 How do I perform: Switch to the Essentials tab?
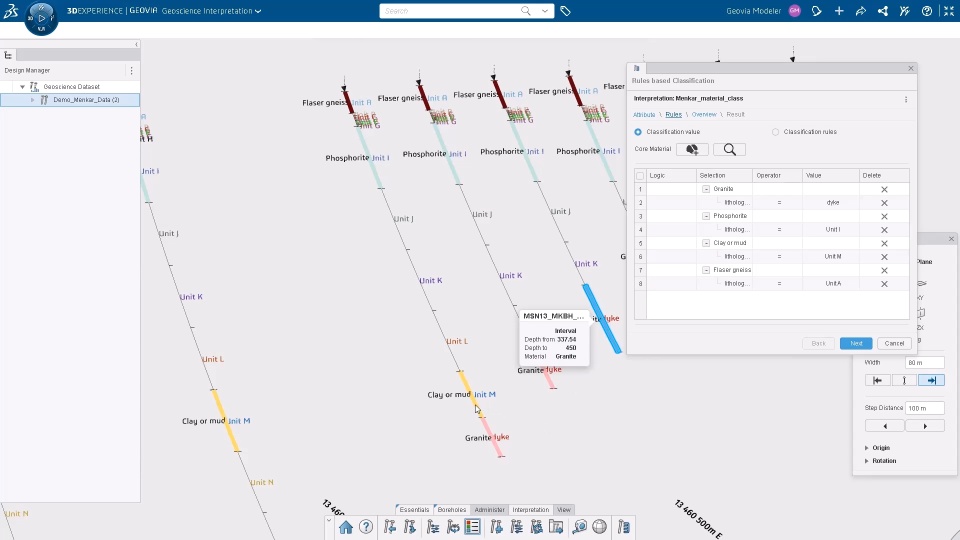414,509
